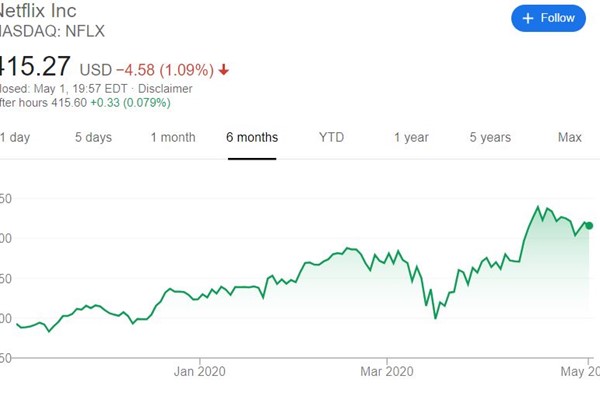Select the 6 months tab
600x400 pixels.
(x=252, y=137)
